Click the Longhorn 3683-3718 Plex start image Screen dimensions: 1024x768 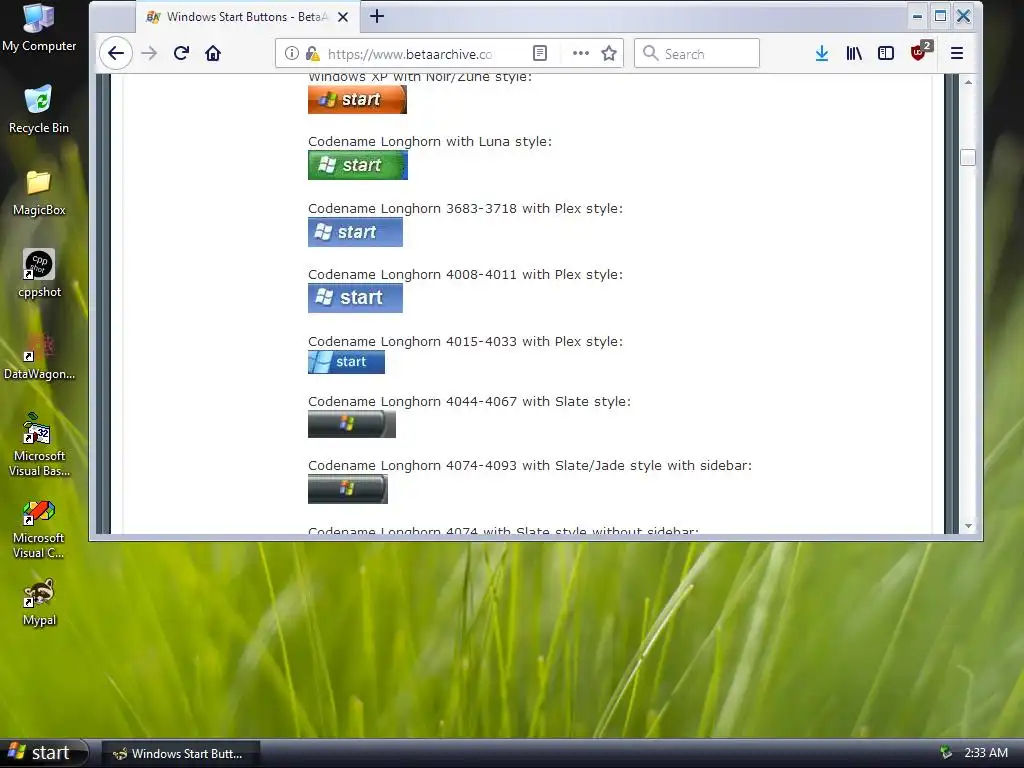coord(355,232)
